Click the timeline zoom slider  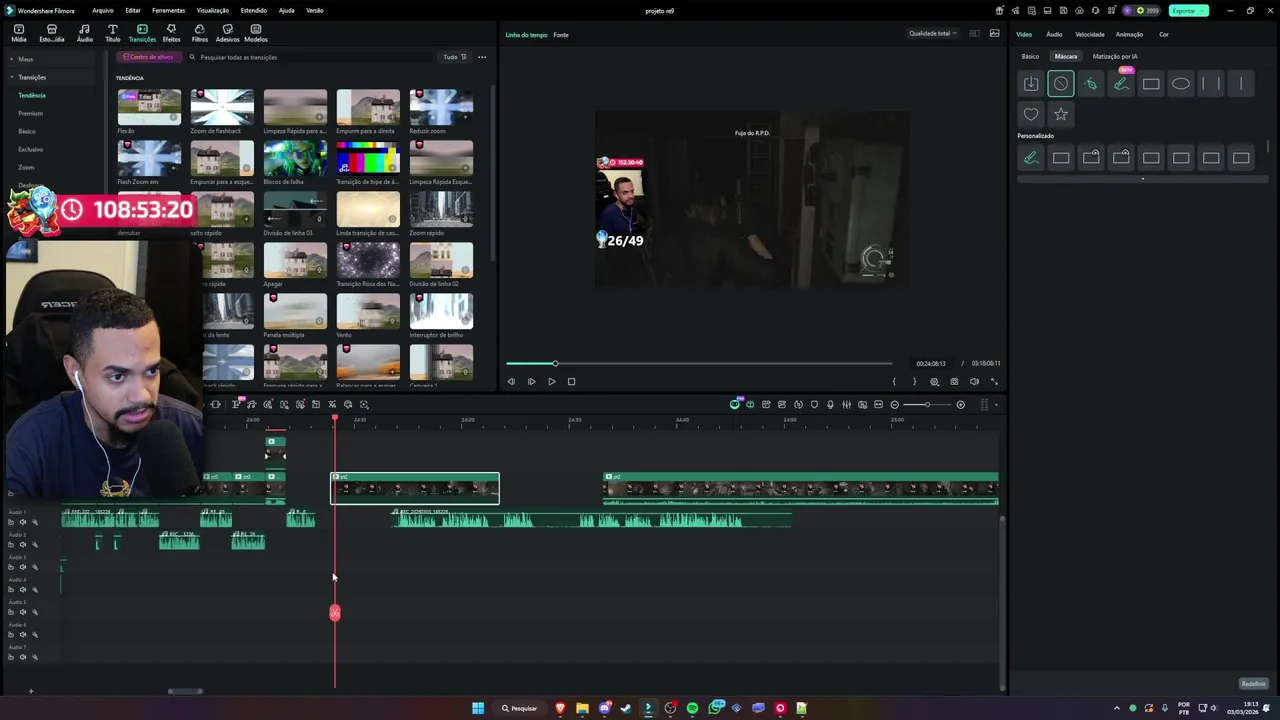pos(927,405)
